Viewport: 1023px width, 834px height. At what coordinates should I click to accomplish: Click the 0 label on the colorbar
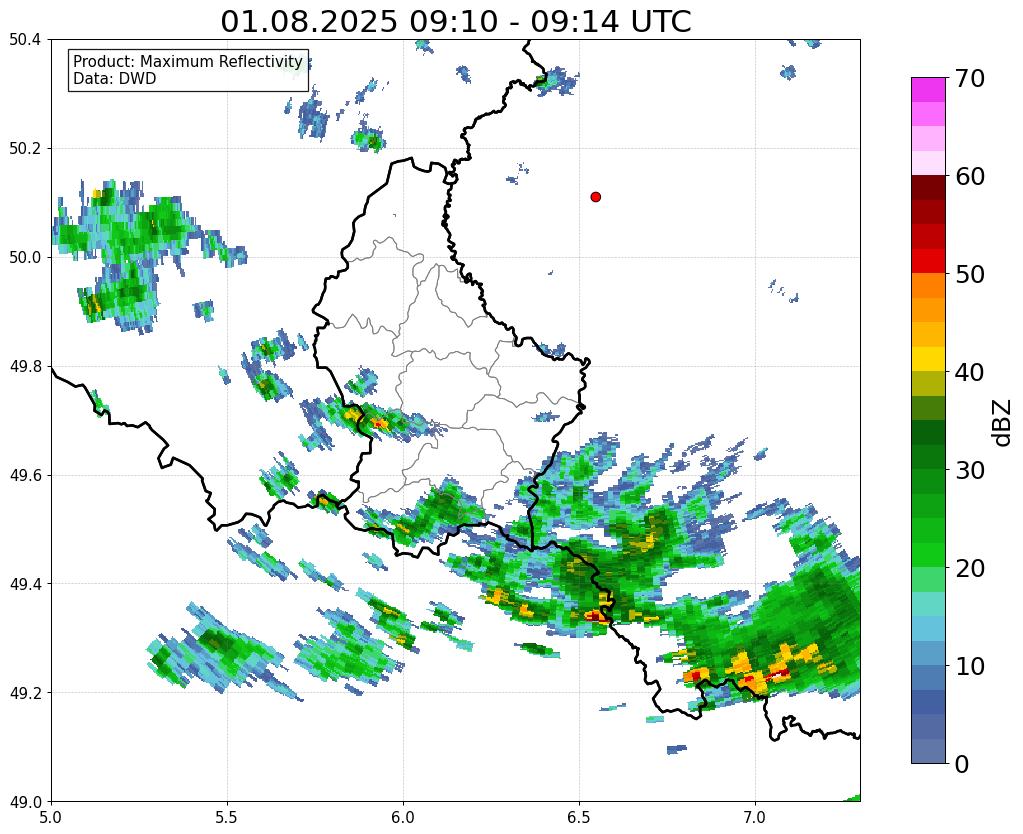coord(962,764)
